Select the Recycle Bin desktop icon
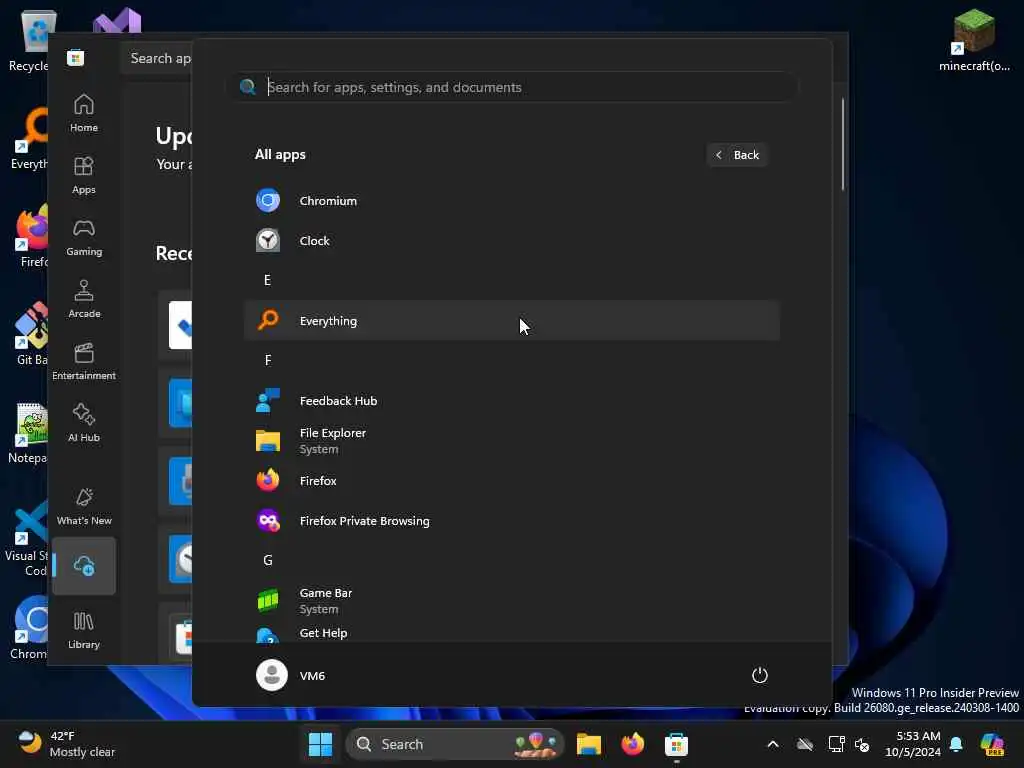The image size is (1024, 768). point(29,40)
